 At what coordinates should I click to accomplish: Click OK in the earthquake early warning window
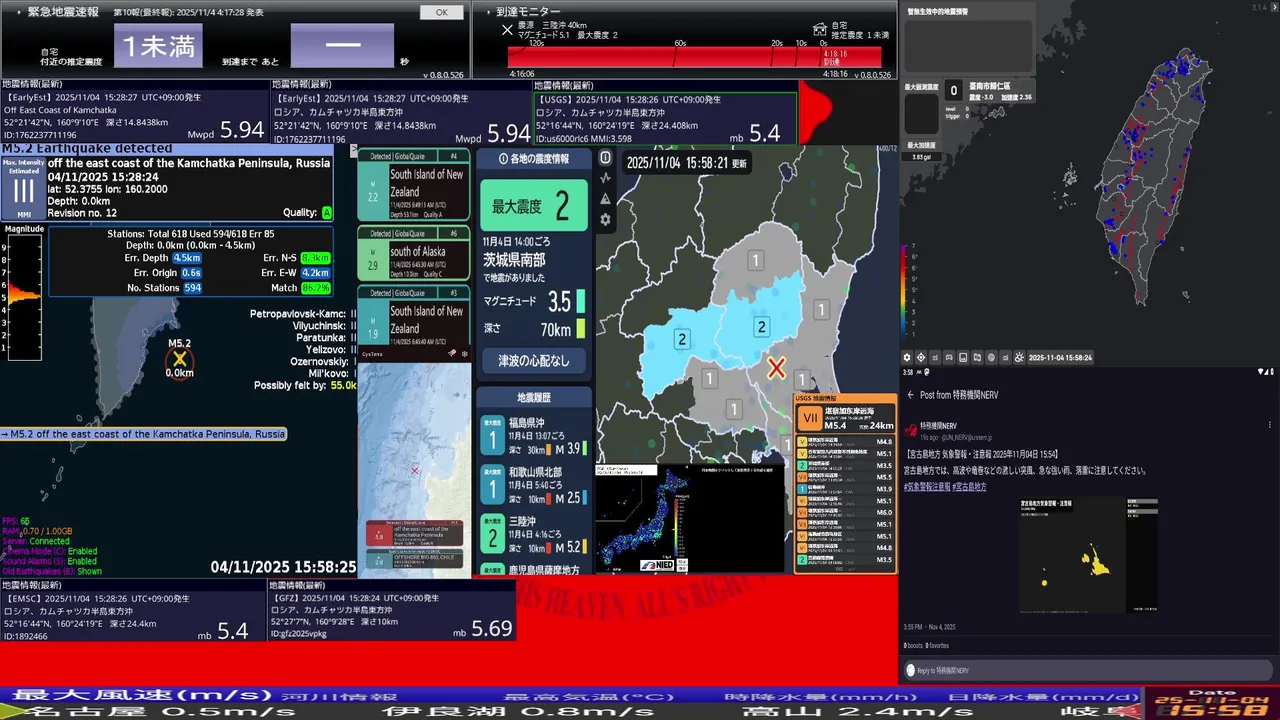point(441,12)
